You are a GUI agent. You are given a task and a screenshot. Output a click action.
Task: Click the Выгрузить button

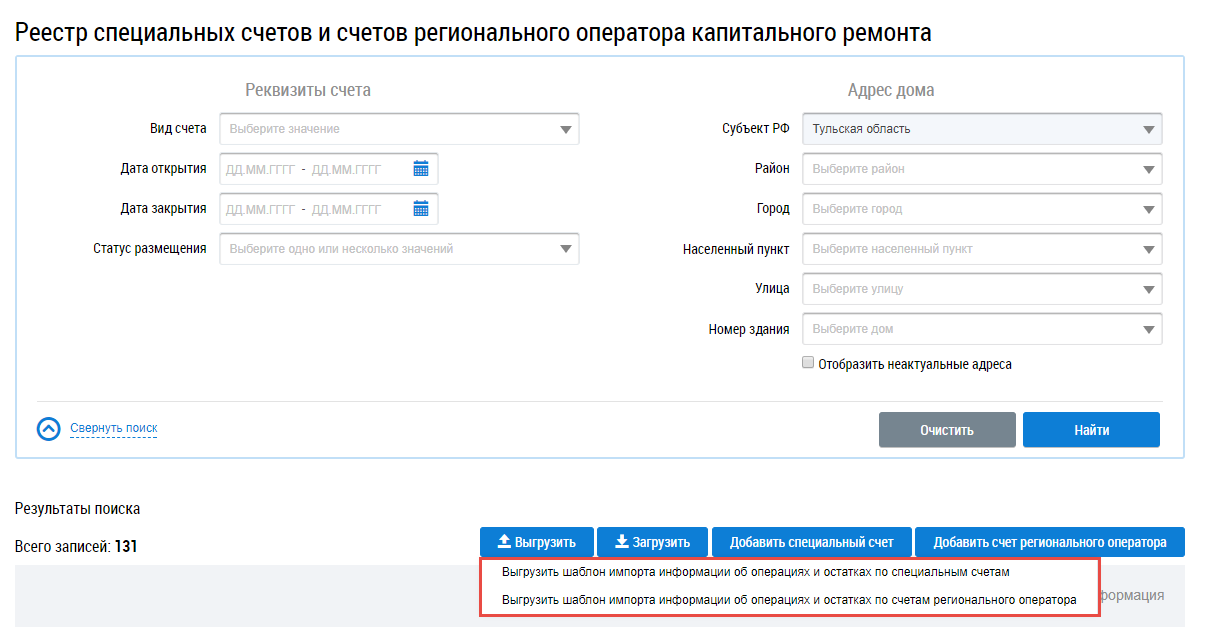pyautogui.click(x=536, y=542)
